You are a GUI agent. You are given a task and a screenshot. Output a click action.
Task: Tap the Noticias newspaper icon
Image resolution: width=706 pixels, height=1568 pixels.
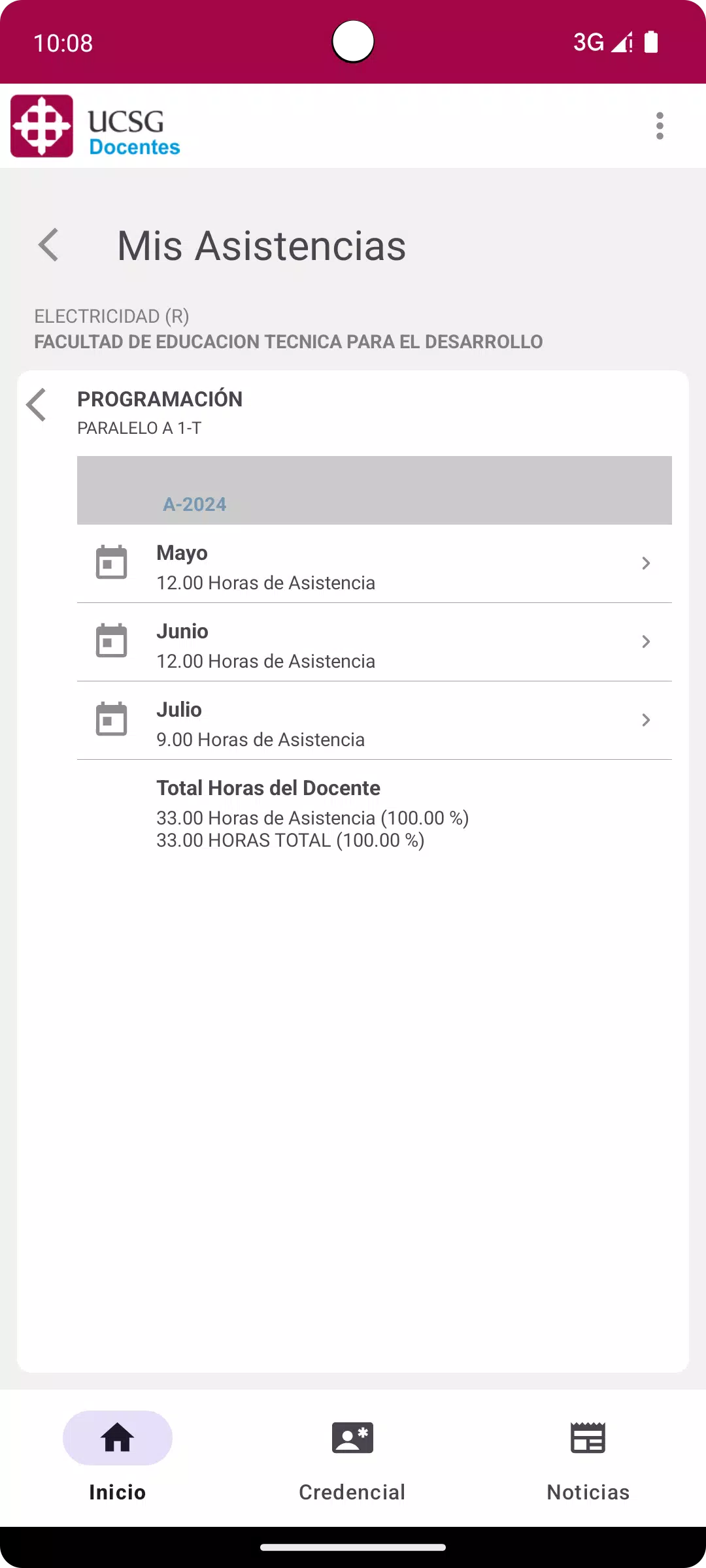coord(588,1437)
